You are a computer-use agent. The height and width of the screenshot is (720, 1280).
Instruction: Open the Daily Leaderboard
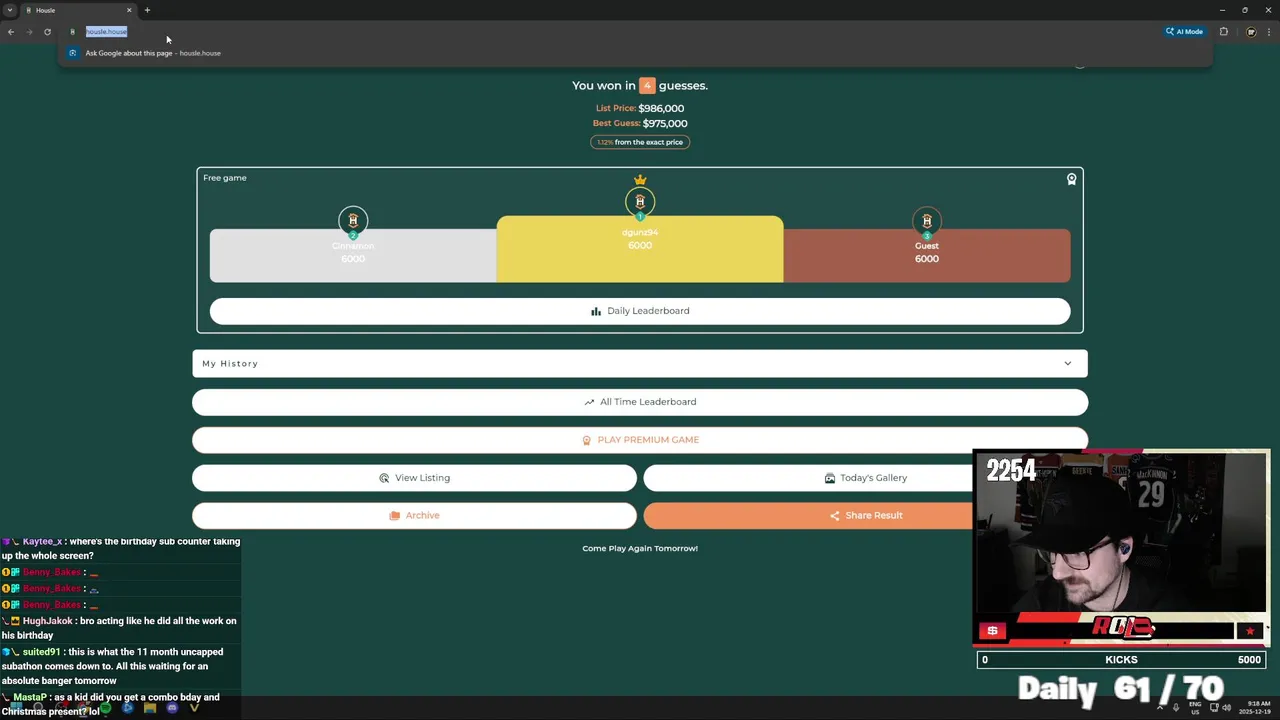pos(640,311)
